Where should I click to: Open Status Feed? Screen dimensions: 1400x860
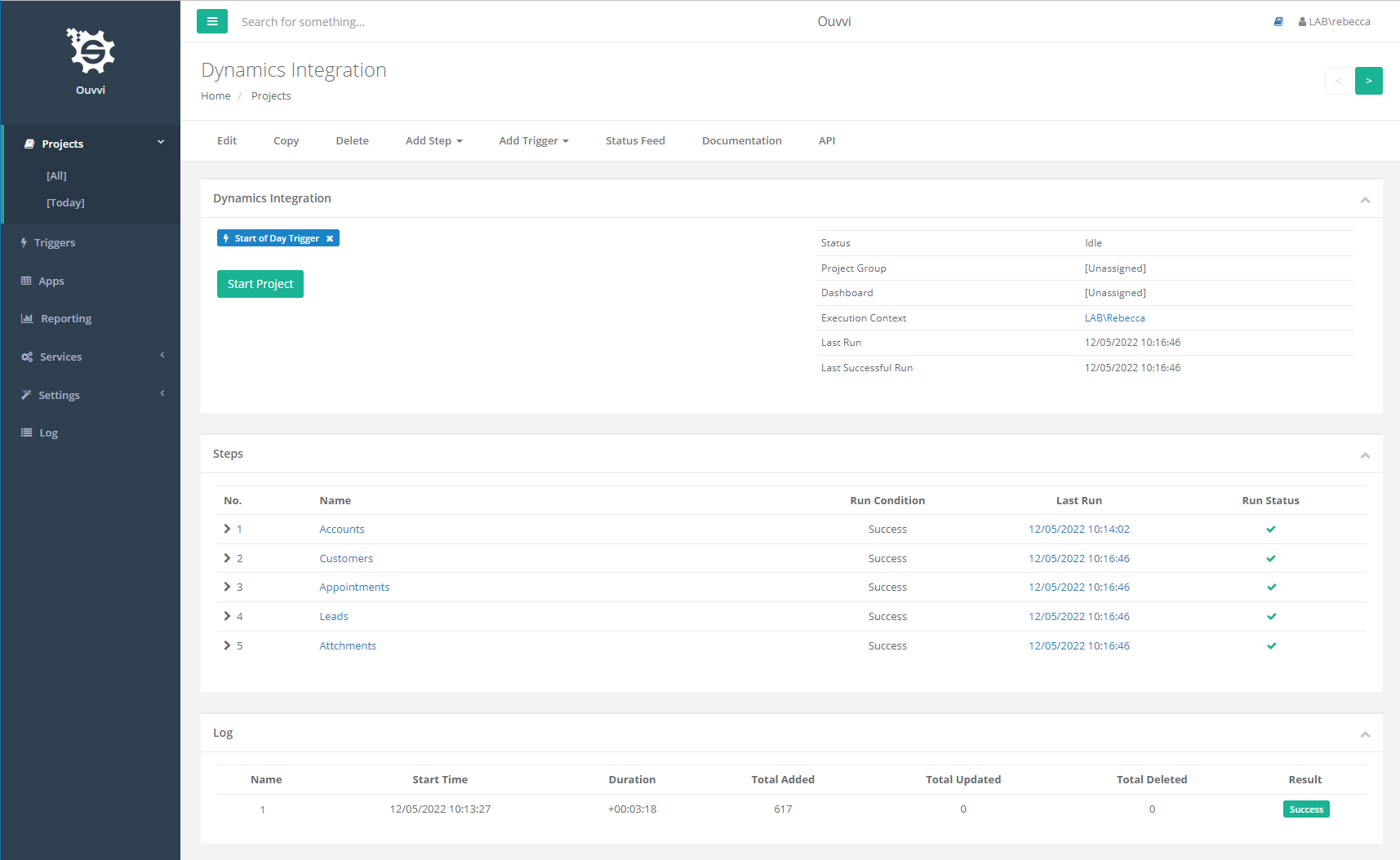click(635, 140)
